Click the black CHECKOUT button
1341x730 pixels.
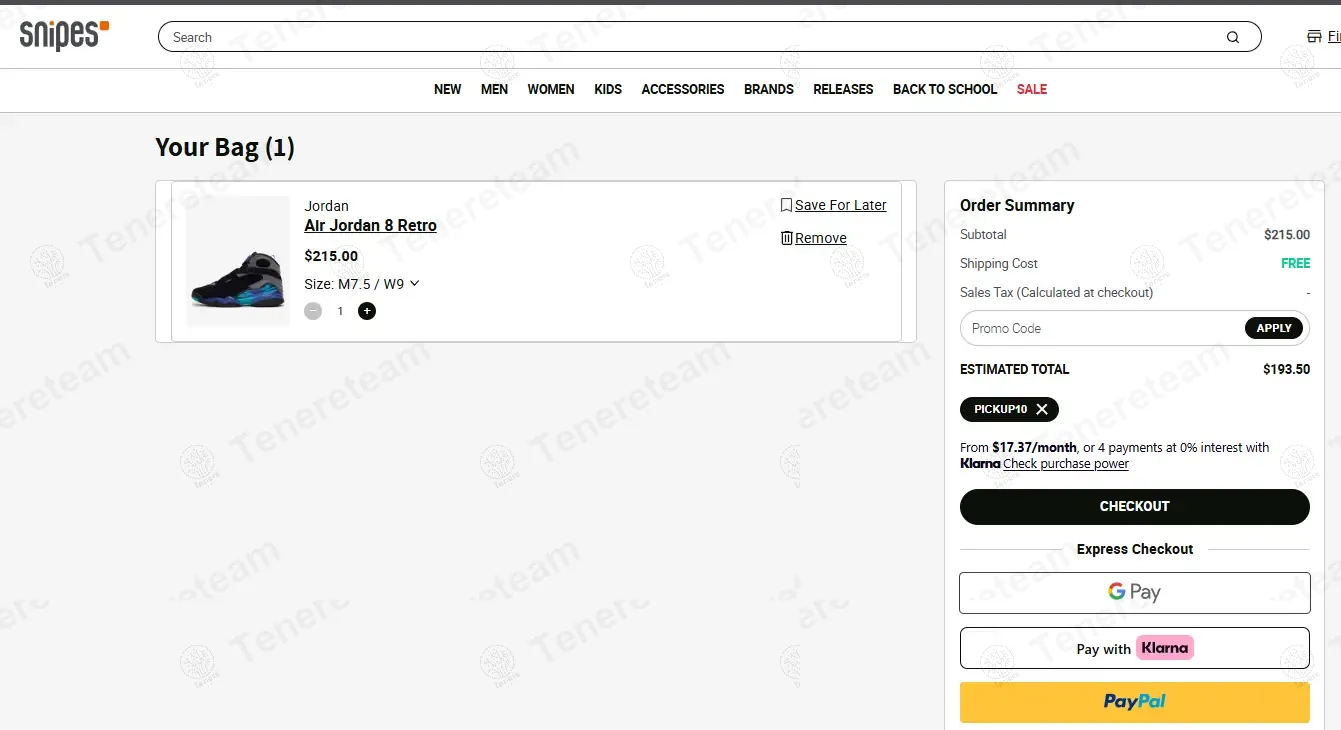pos(1134,506)
